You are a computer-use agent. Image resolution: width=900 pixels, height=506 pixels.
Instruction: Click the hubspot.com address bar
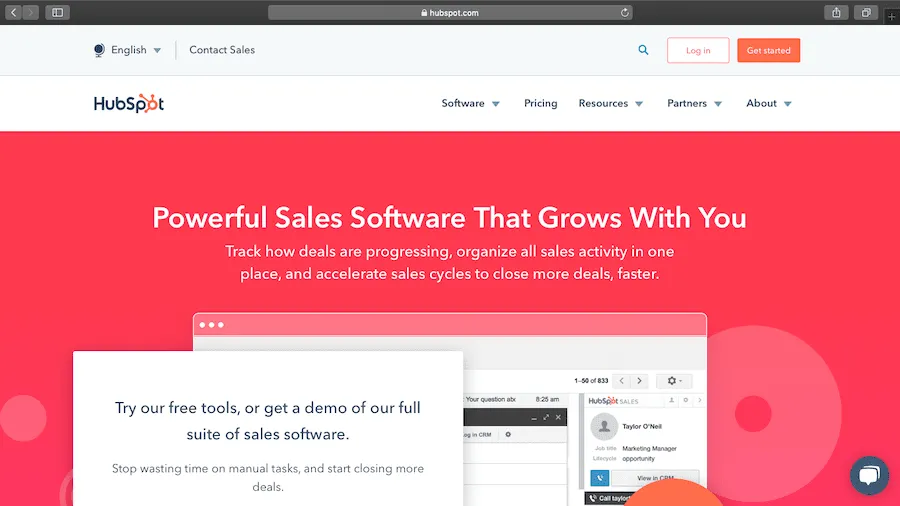[450, 13]
